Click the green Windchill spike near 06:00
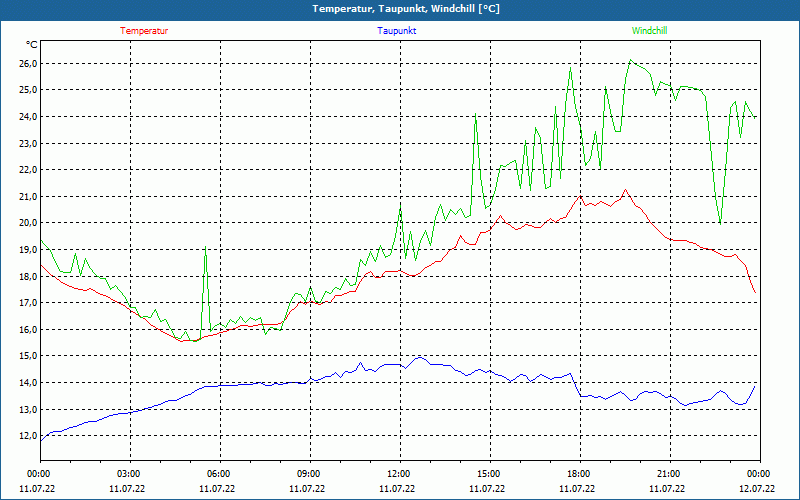This screenshot has height=500, width=800. click(x=205, y=249)
